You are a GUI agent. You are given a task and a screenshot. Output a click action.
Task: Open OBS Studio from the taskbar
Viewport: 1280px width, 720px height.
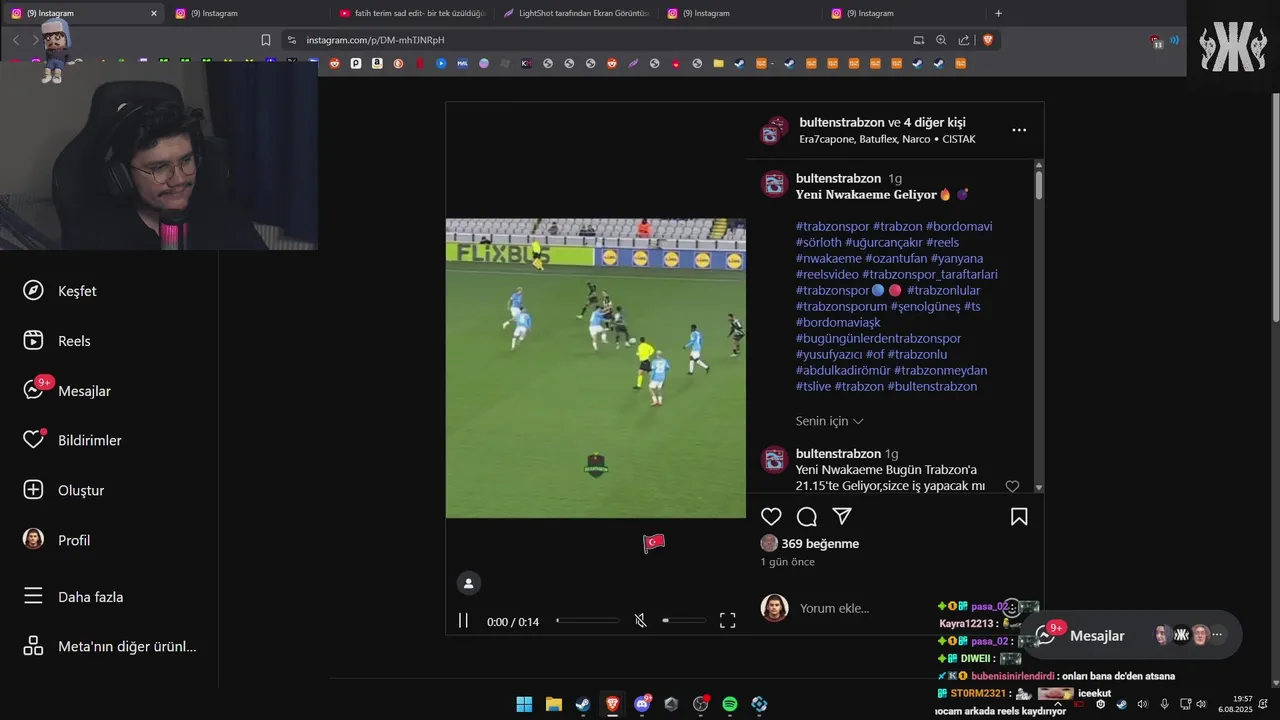point(700,704)
